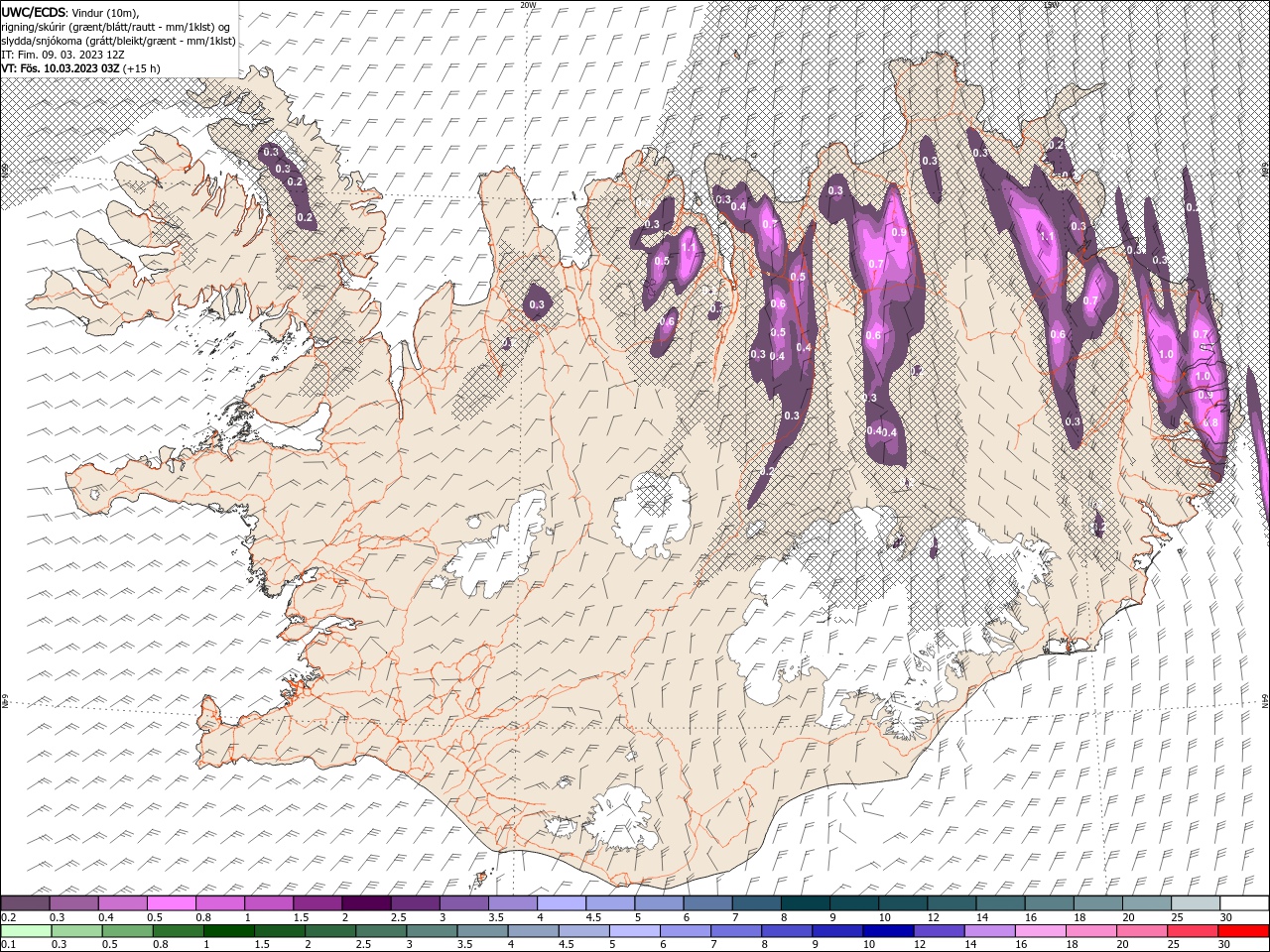Click the '(+15 h)' forecast offset text
1270x952 pixels.
[142, 68]
